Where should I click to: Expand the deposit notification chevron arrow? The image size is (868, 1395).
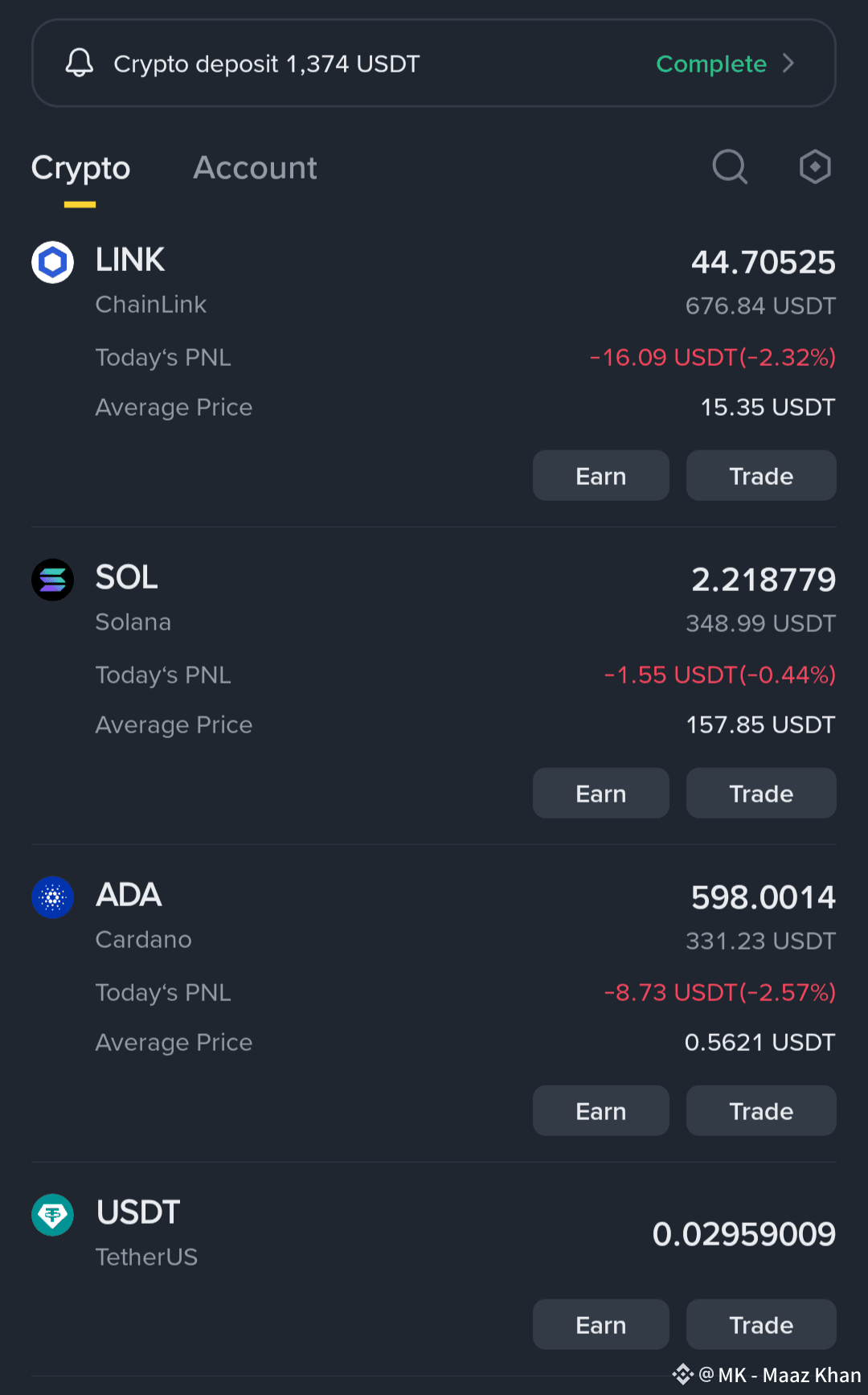tap(788, 64)
